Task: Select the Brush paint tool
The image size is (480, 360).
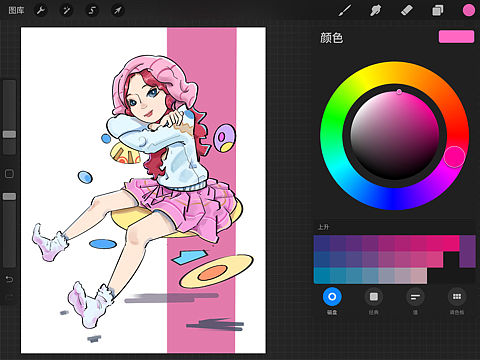Action: (x=345, y=10)
